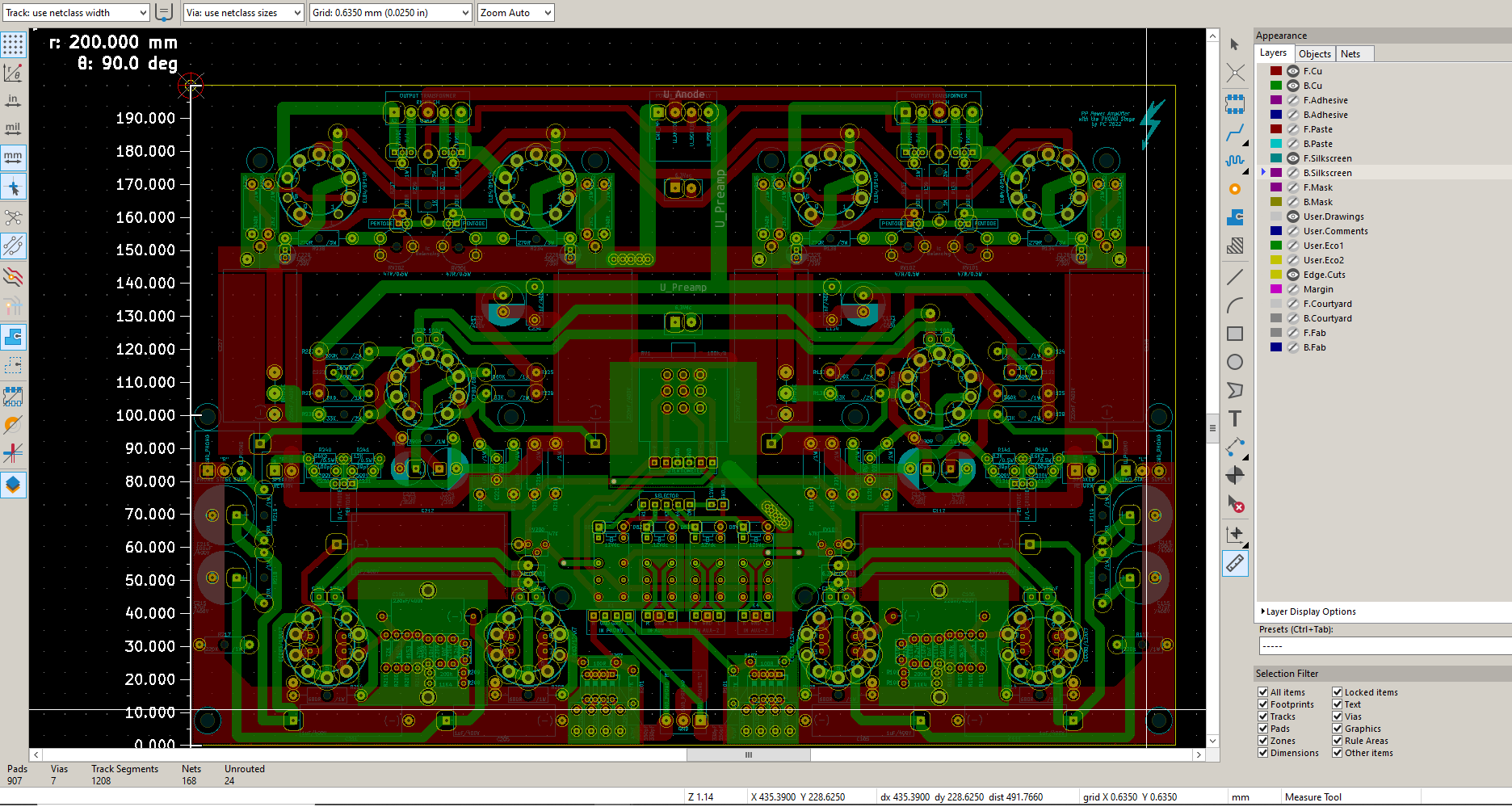Select the Tune track length tool
This screenshot has height=811, width=1512.
coord(1235,161)
